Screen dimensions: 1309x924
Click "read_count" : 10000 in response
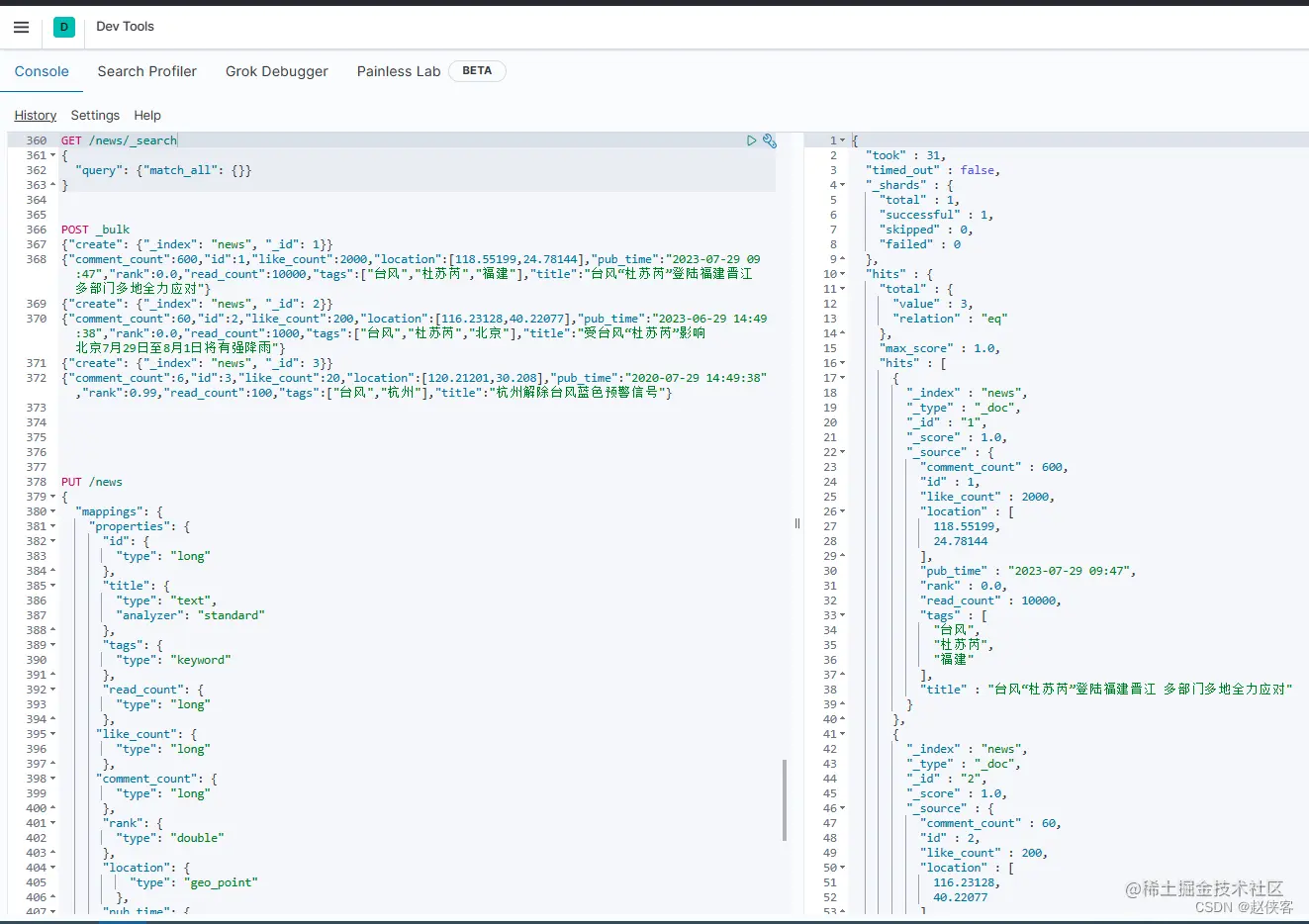[990, 601]
